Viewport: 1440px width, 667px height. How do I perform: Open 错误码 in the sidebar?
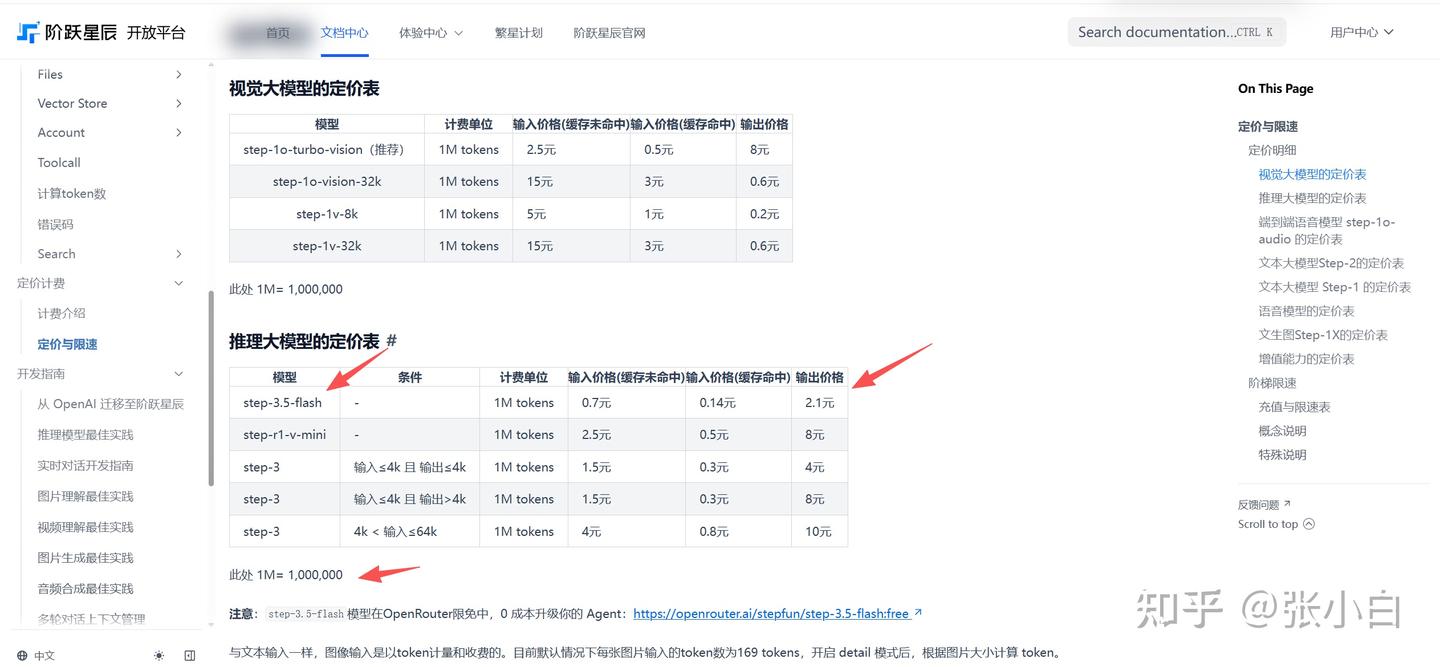(x=55, y=224)
